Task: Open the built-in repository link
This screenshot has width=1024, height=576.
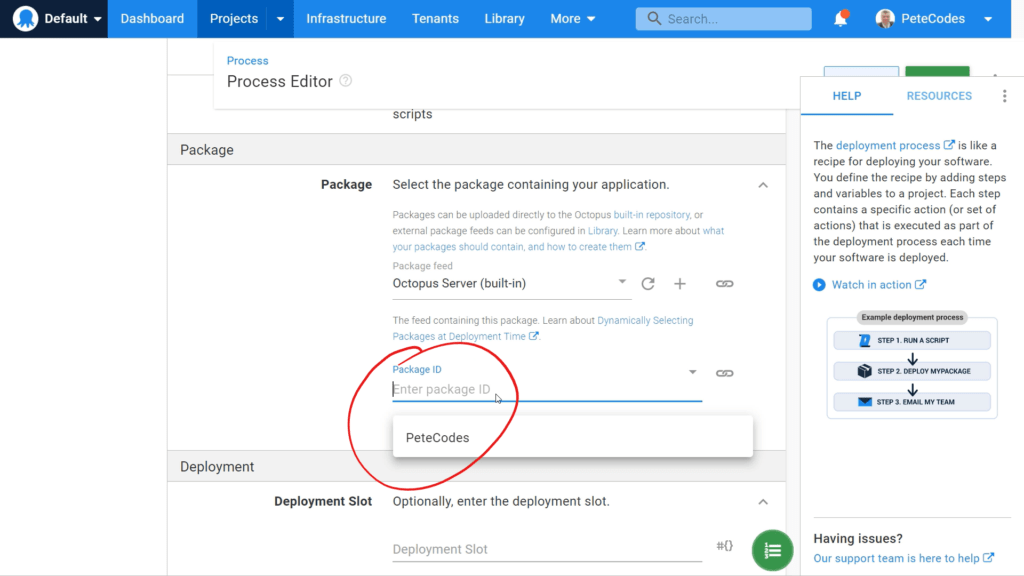Action: (651, 215)
